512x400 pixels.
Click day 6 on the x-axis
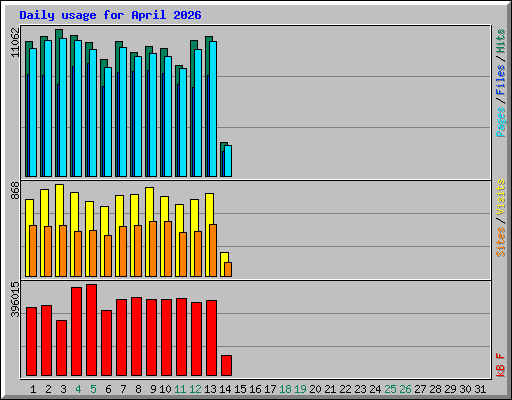pyautogui.click(x=108, y=389)
